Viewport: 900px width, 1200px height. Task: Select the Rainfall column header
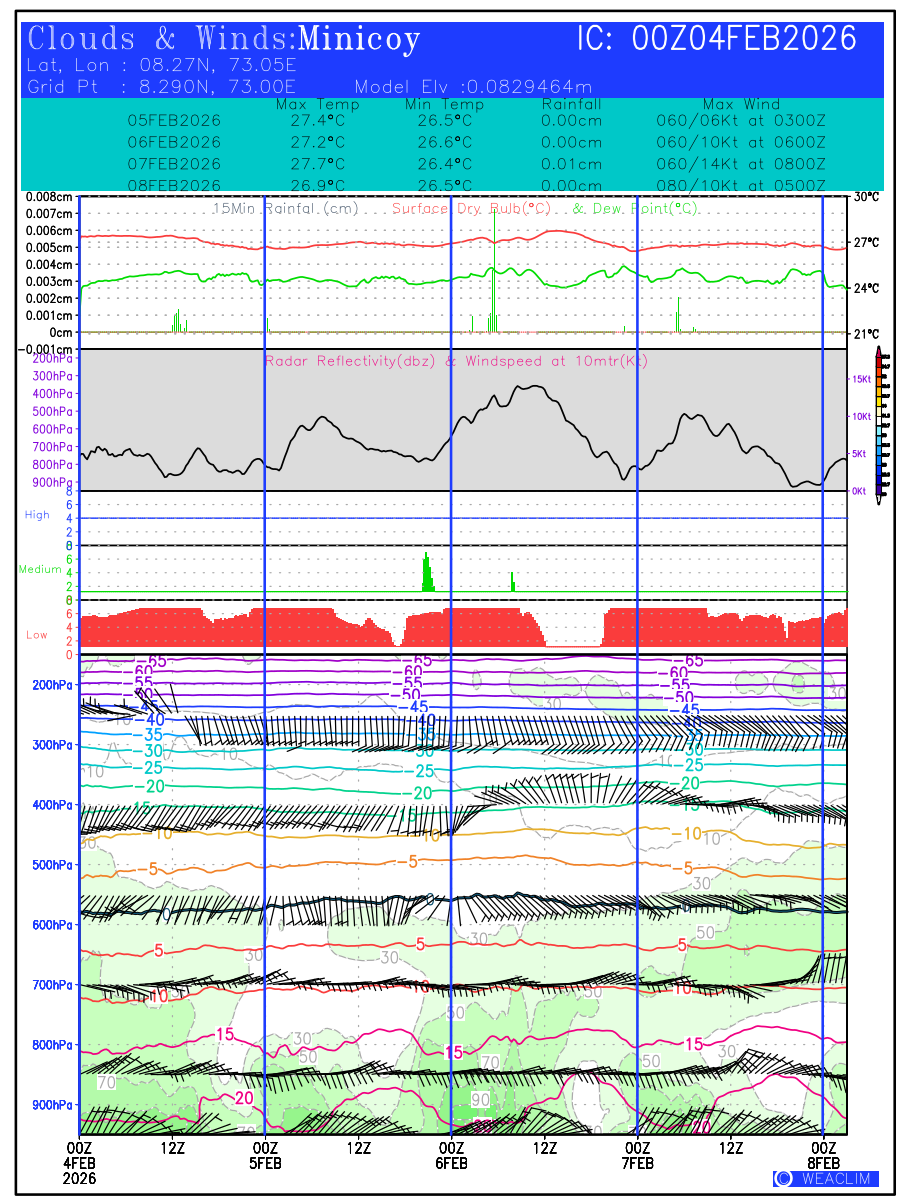tap(571, 104)
